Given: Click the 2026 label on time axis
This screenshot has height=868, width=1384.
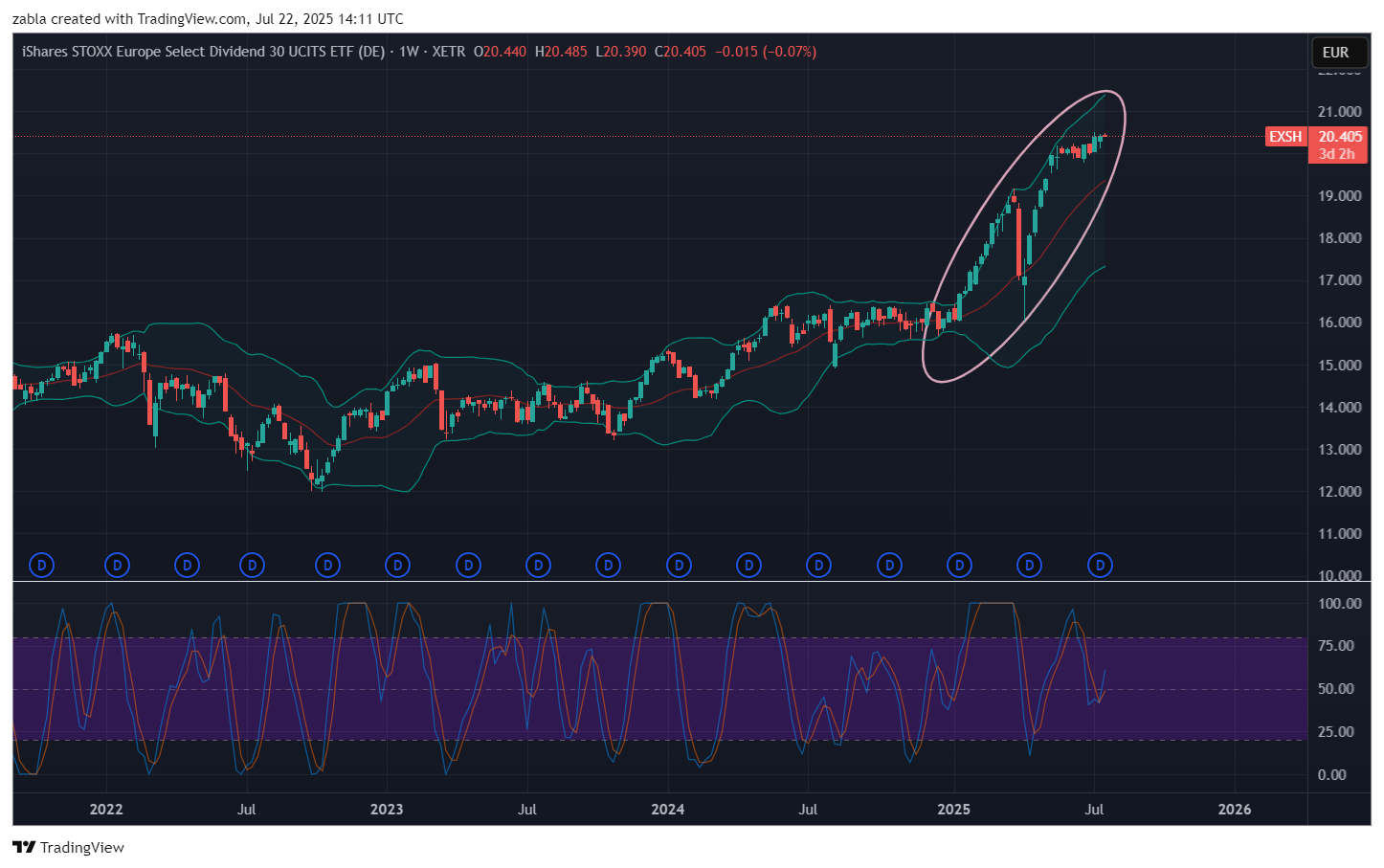Looking at the screenshot, I should point(1234,810).
